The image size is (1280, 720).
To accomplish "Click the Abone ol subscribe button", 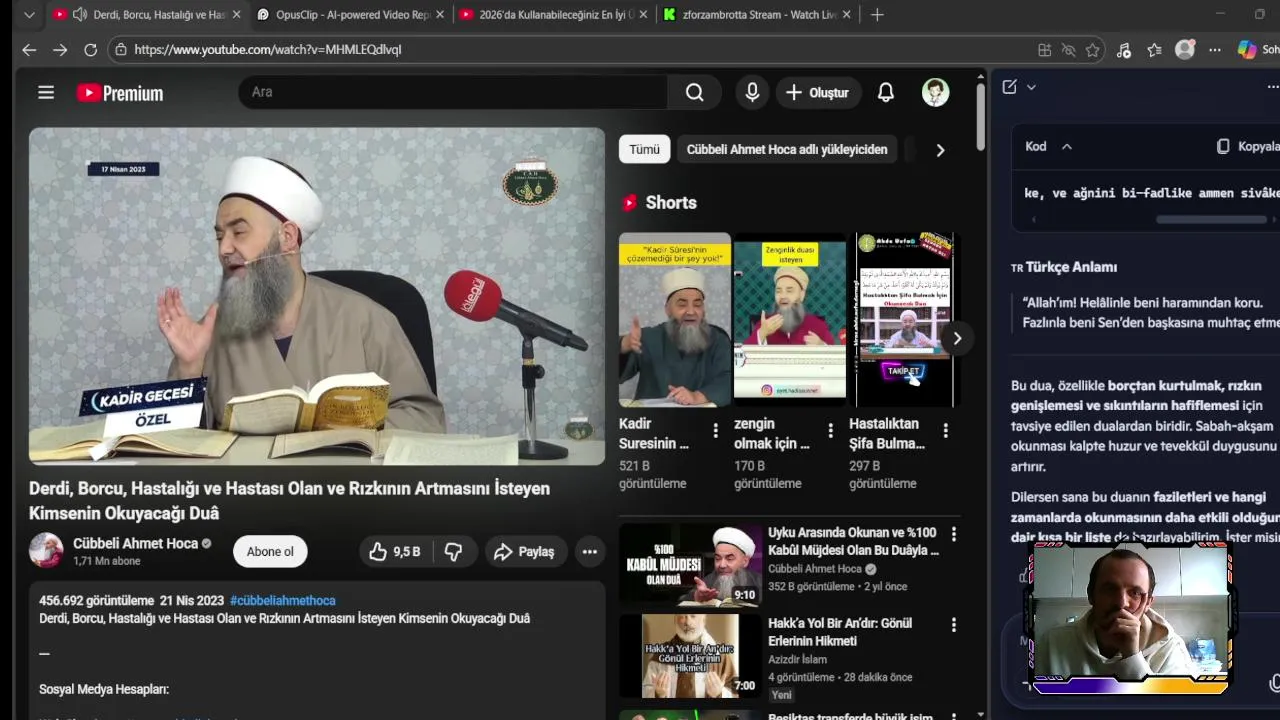I will [270, 552].
